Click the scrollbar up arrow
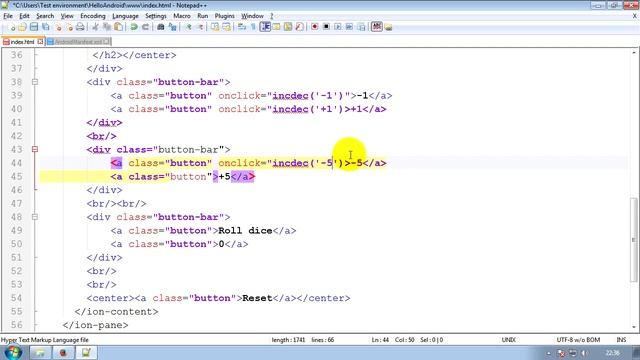 coord(633,53)
